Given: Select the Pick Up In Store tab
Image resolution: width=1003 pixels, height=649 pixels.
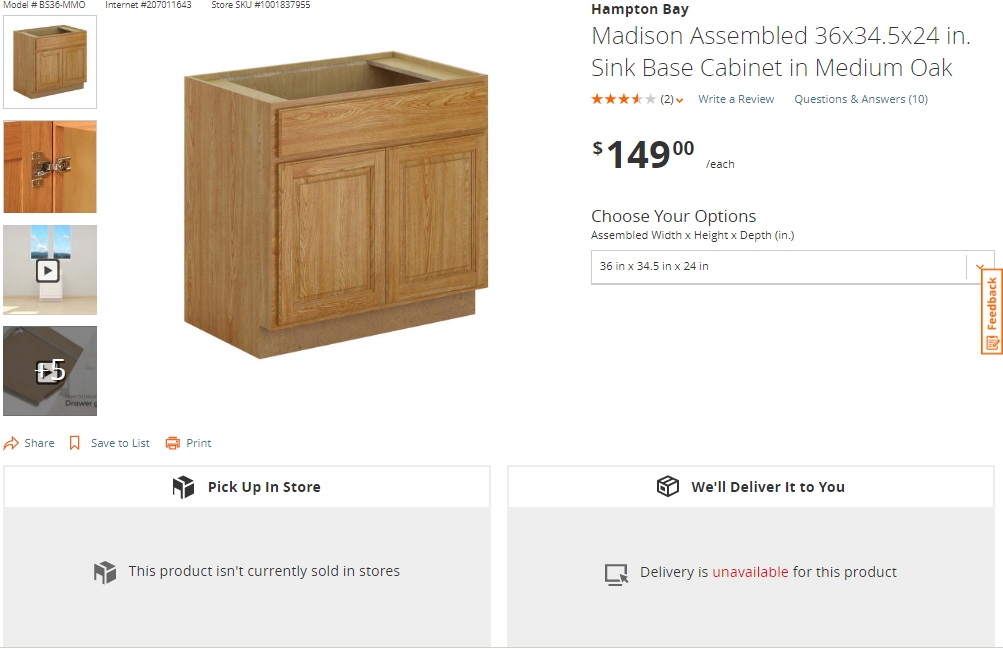Looking at the screenshot, I should pyautogui.click(x=247, y=487).
